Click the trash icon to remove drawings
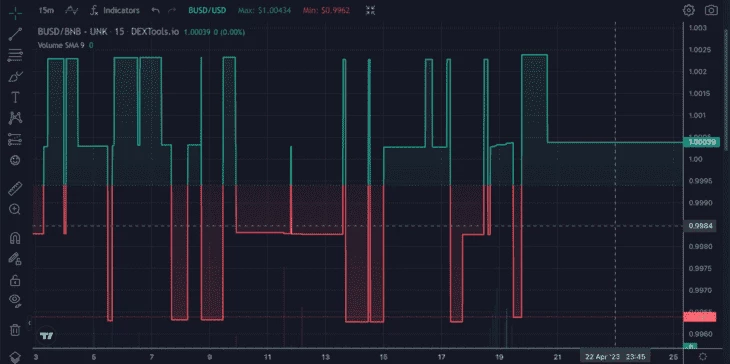 [15, 330]
